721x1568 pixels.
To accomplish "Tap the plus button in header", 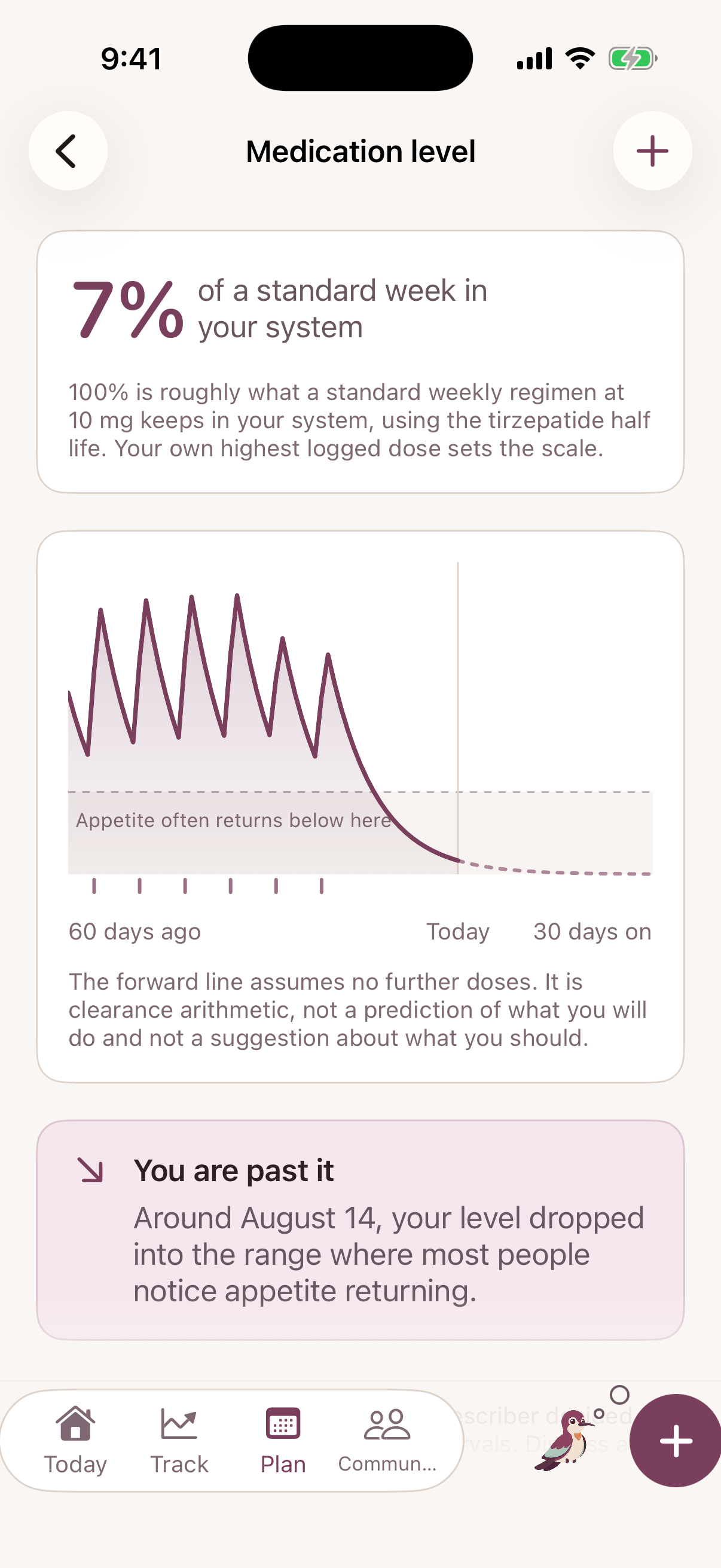I will coord(652,151).
